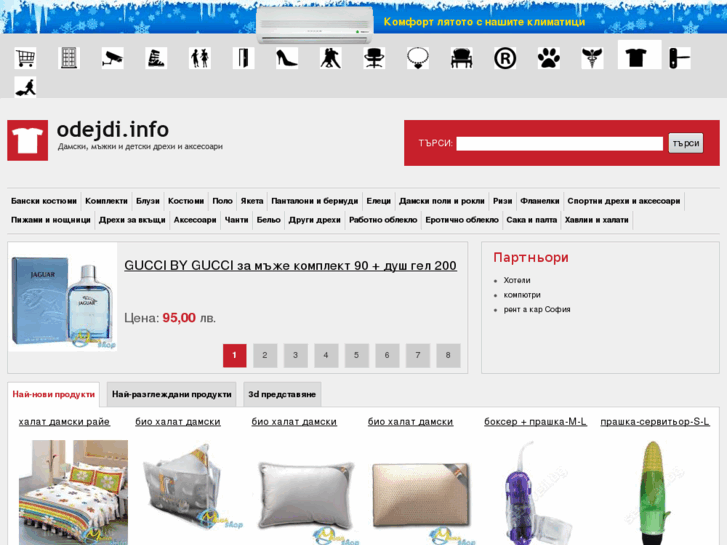Open the building windows icon
Screen dimensions: 727x545
(69, 58)
